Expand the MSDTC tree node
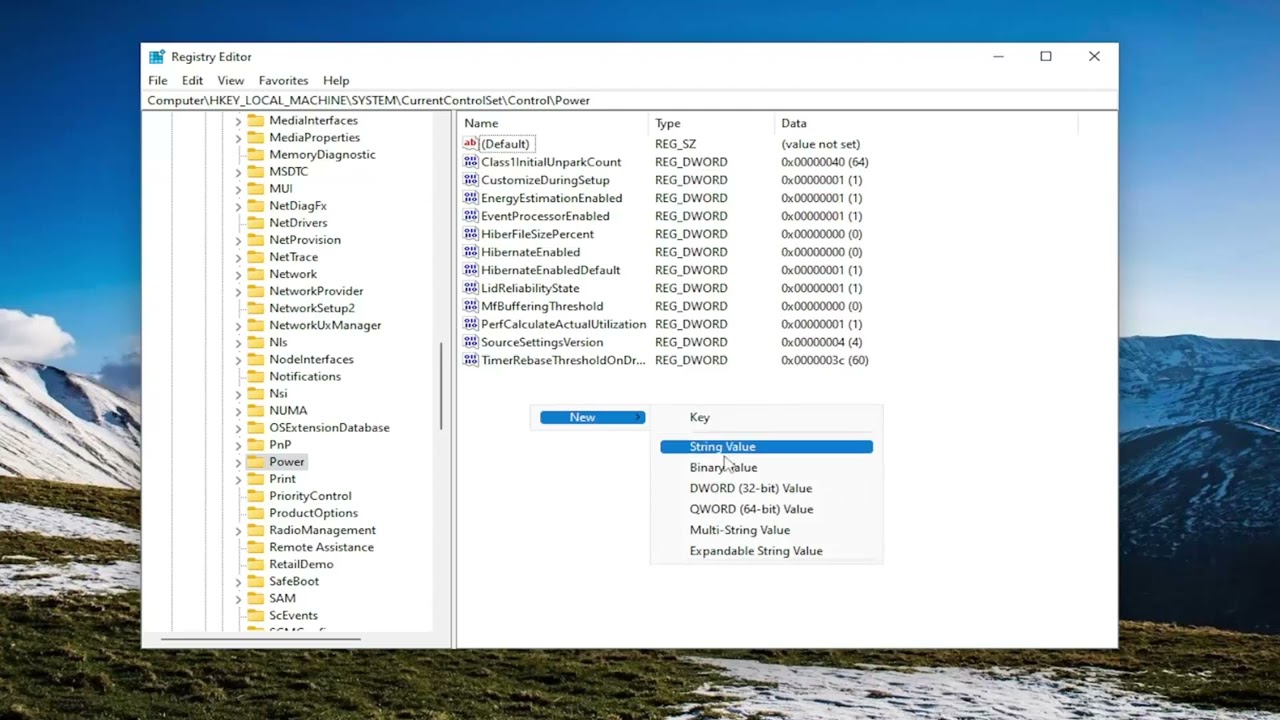The image size is (1280, 720). [238, 172]
